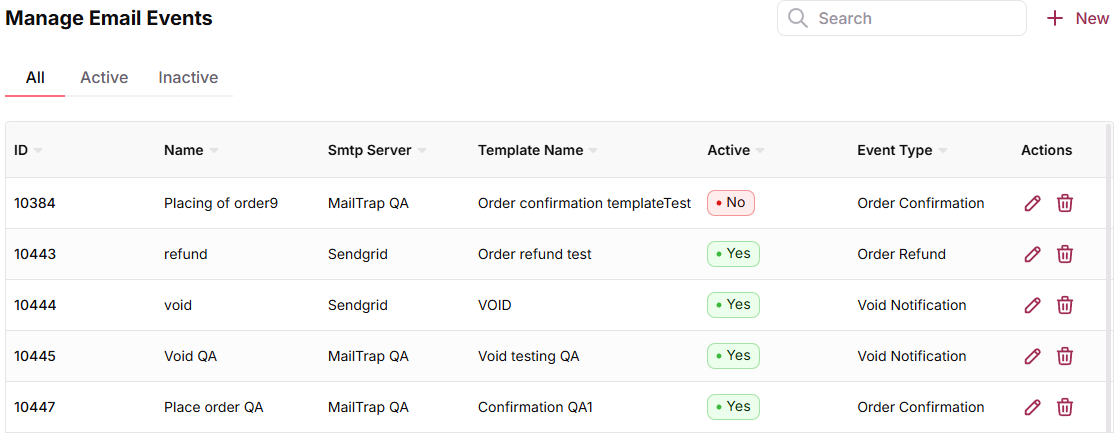The height and width of the screenshot is (433, 1119).
Task: Delete event 10444 named void
Action: coord(1065,305)
